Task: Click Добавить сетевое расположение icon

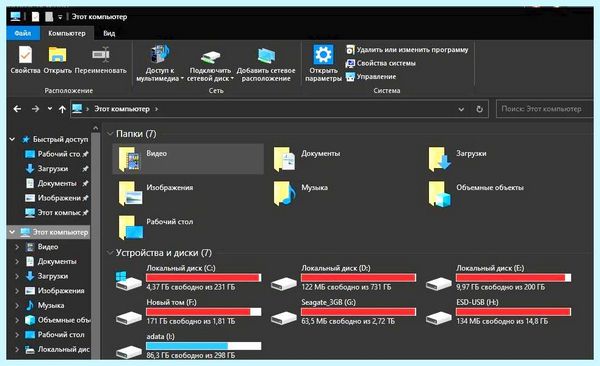Action: 266,56
